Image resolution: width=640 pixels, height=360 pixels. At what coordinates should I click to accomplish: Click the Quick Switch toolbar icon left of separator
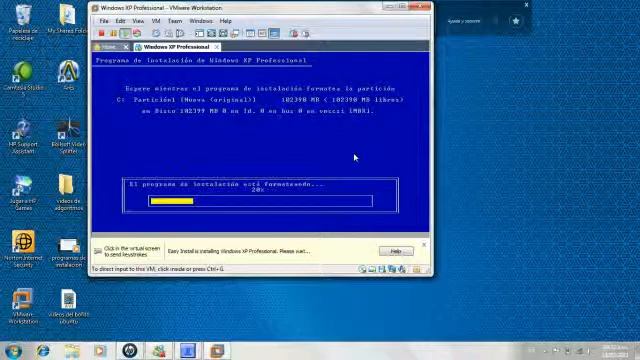tap(235, 33)
